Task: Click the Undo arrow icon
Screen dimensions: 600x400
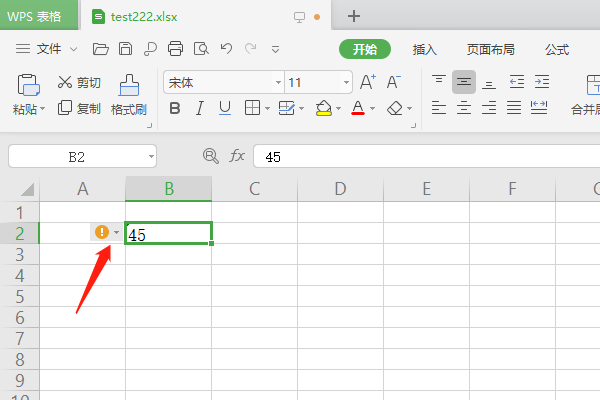Action: point(227,49)
